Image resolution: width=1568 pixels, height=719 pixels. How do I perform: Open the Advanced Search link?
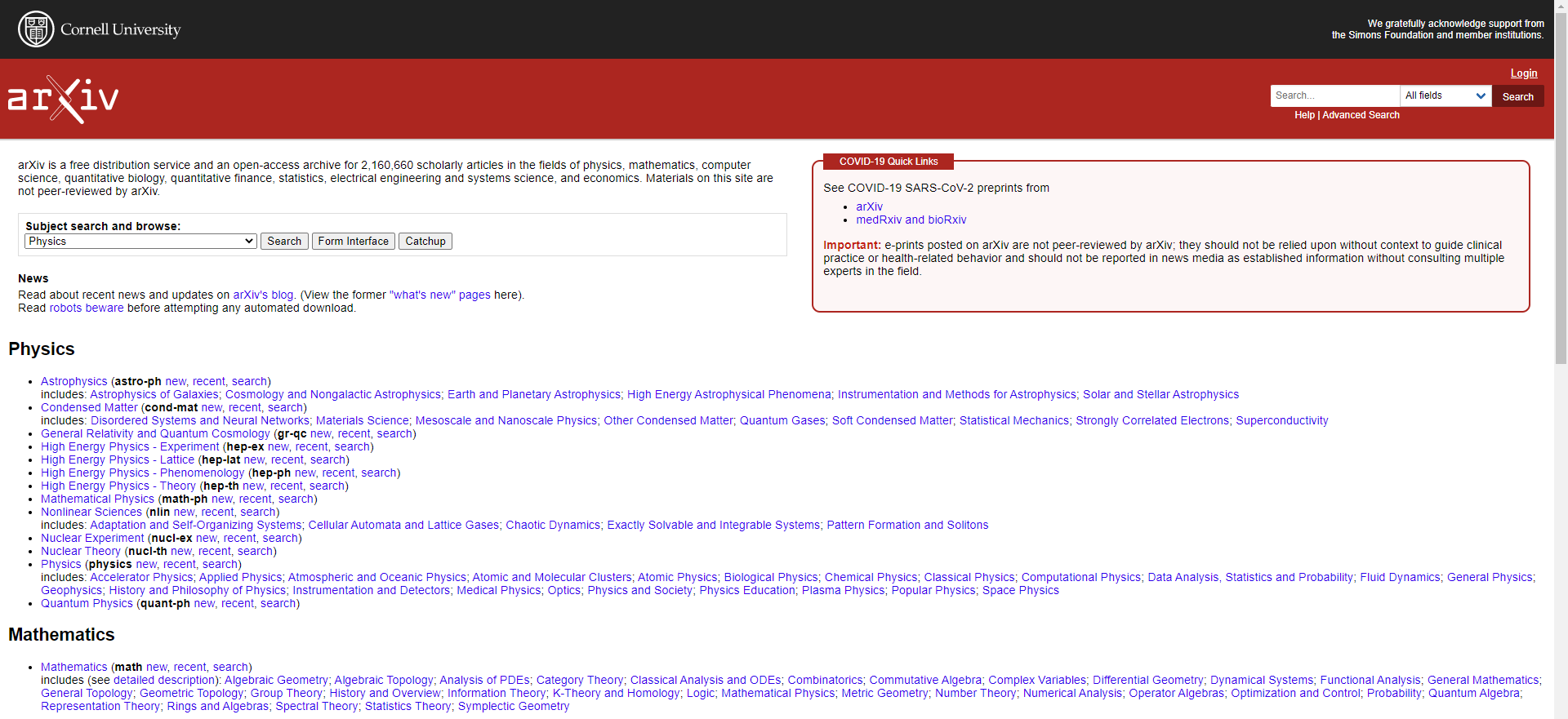click(1361, 115)
